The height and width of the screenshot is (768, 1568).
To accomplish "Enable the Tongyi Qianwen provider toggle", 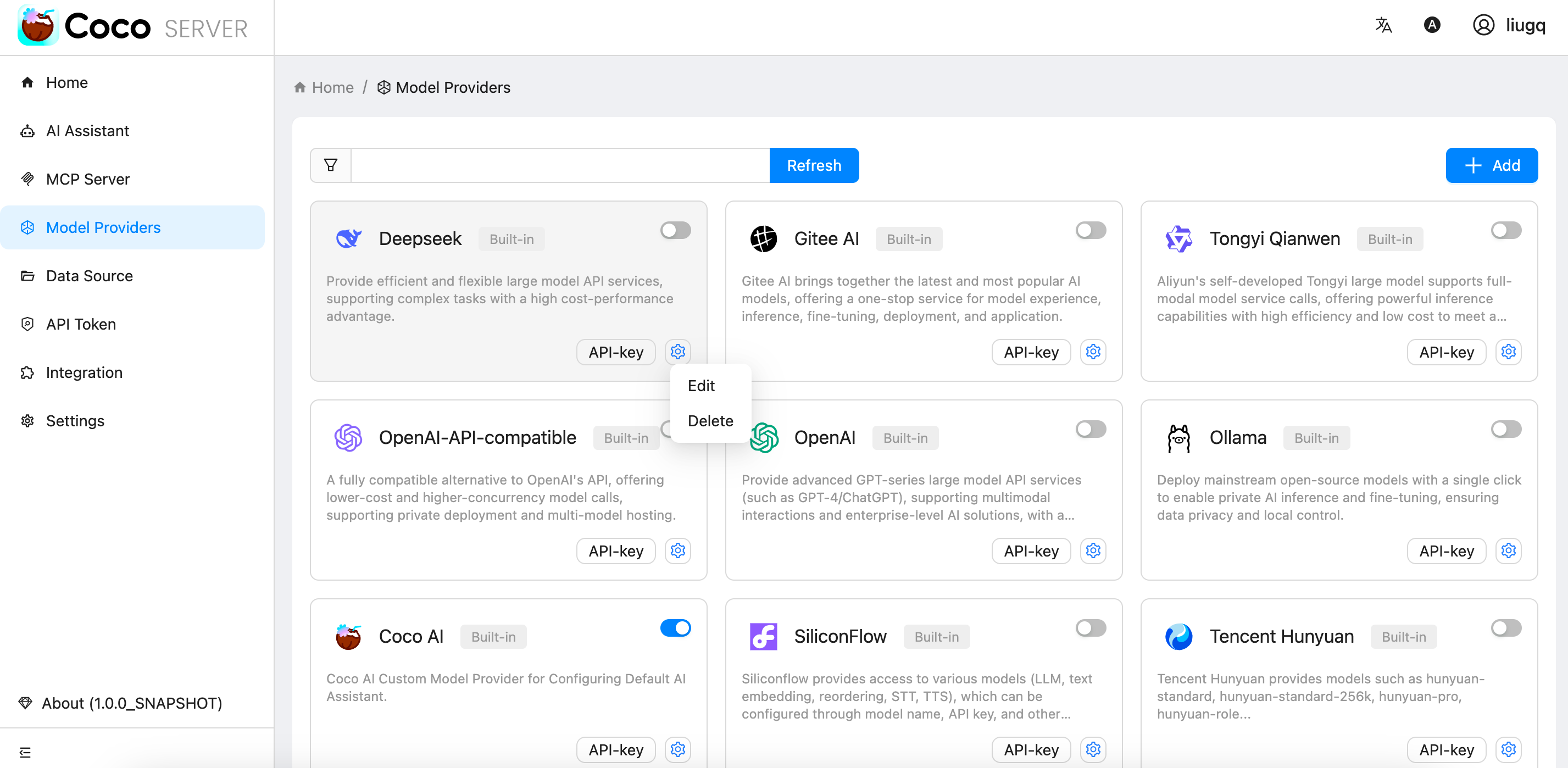I will (1505, 230).
